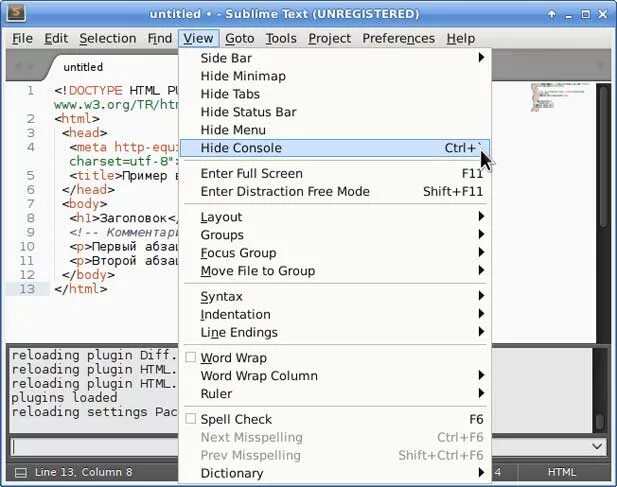
Task: Expand the Indentation submenu
Action: pyautogui.click(x=334, y=314)
